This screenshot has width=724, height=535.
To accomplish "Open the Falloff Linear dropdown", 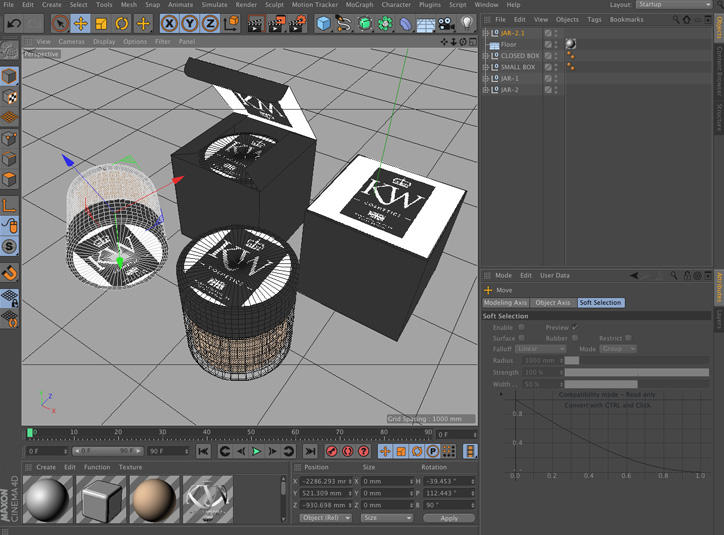I will [540, 349].
